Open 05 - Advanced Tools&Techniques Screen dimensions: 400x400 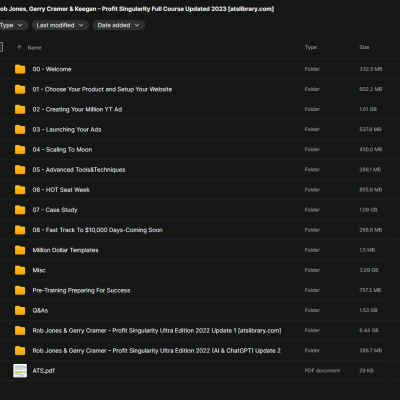[x=79, y=170]
